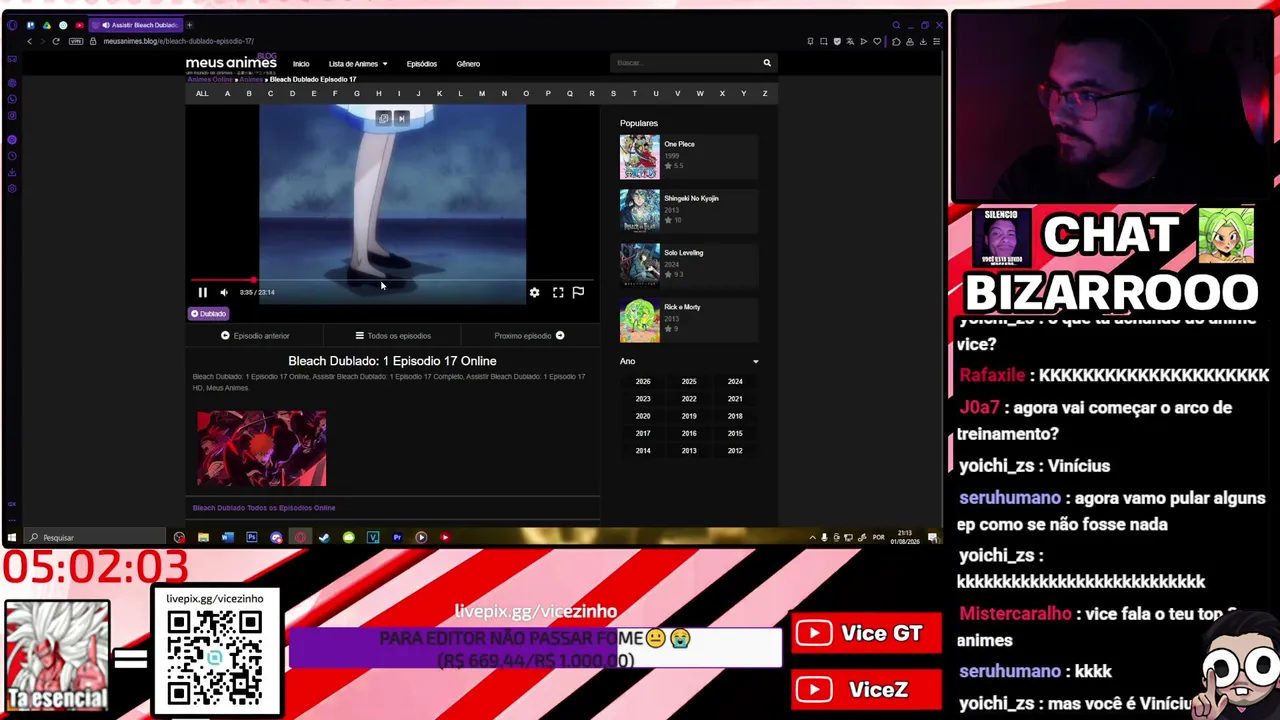Click the Vice GT YouTube banner
The image size is (1280, 720).
pyautogui.click(x=866, y=633)
